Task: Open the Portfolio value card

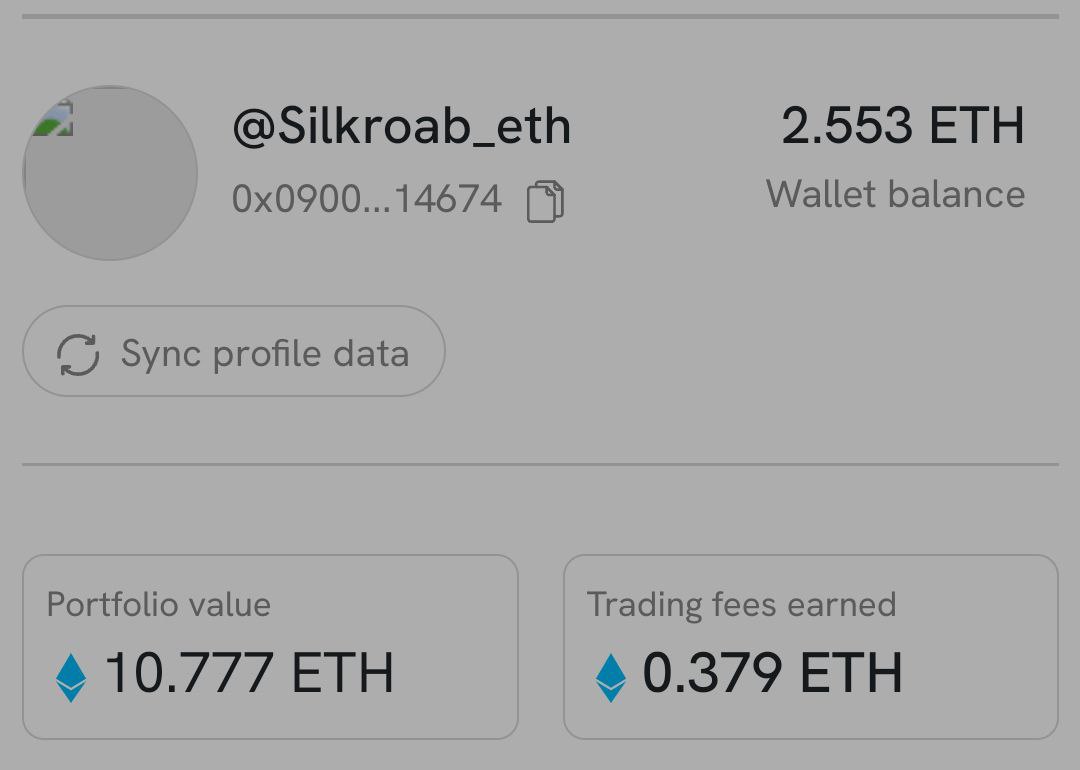Action: tap(270, 647)
